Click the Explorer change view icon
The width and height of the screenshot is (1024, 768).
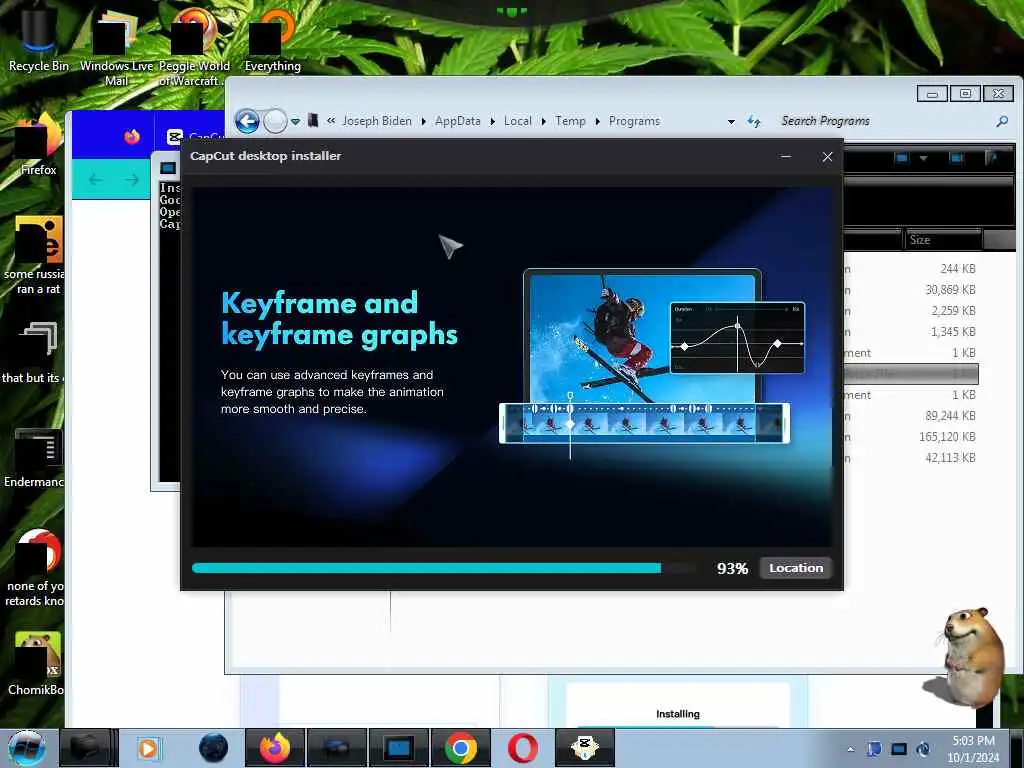click(902, 158)
